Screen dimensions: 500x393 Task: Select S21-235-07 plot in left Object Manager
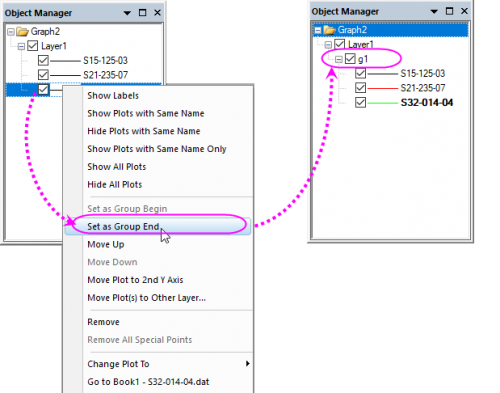tap(105, 75)
